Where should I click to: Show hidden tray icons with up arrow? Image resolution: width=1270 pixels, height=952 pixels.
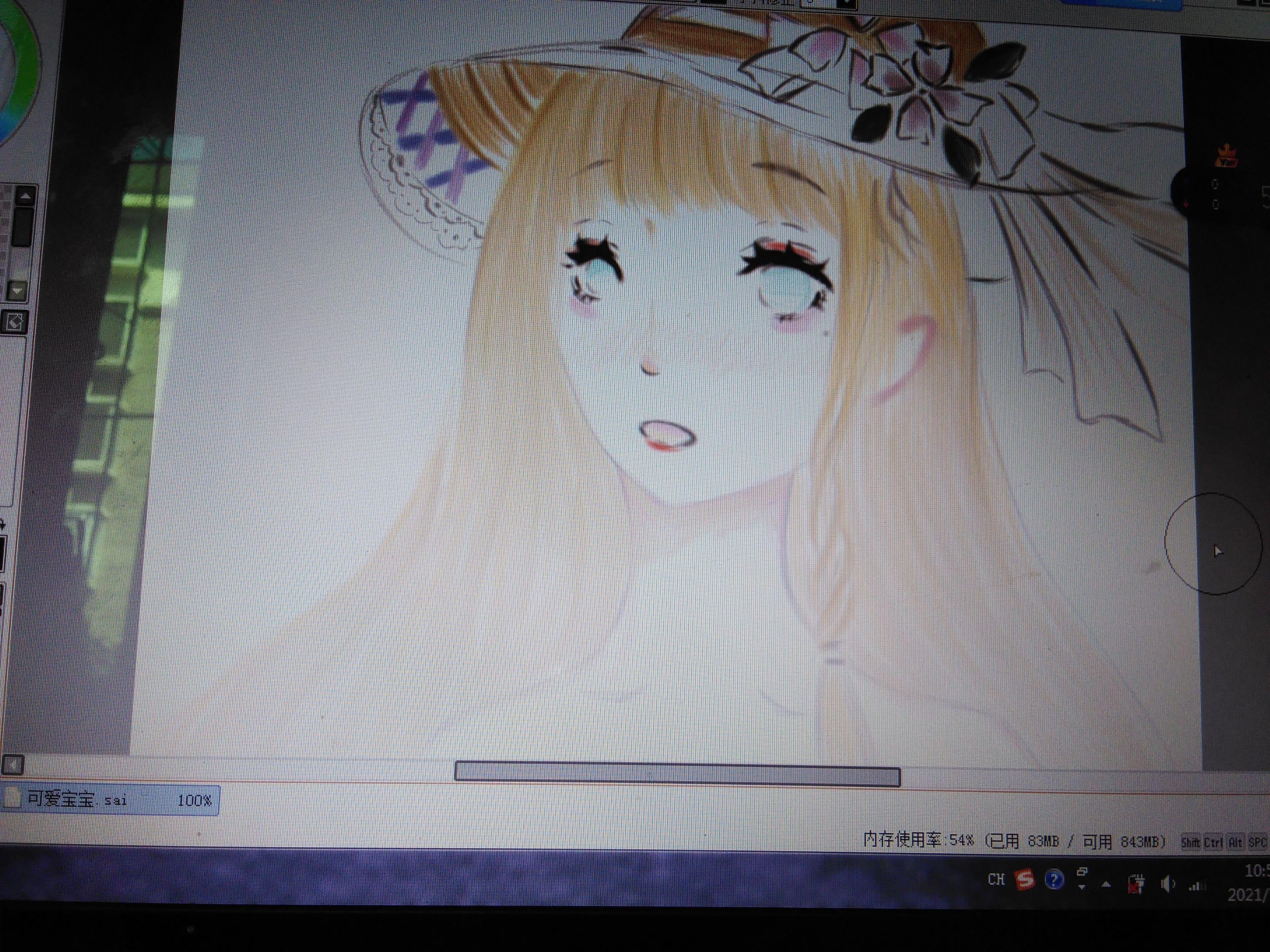point(1106,884)
